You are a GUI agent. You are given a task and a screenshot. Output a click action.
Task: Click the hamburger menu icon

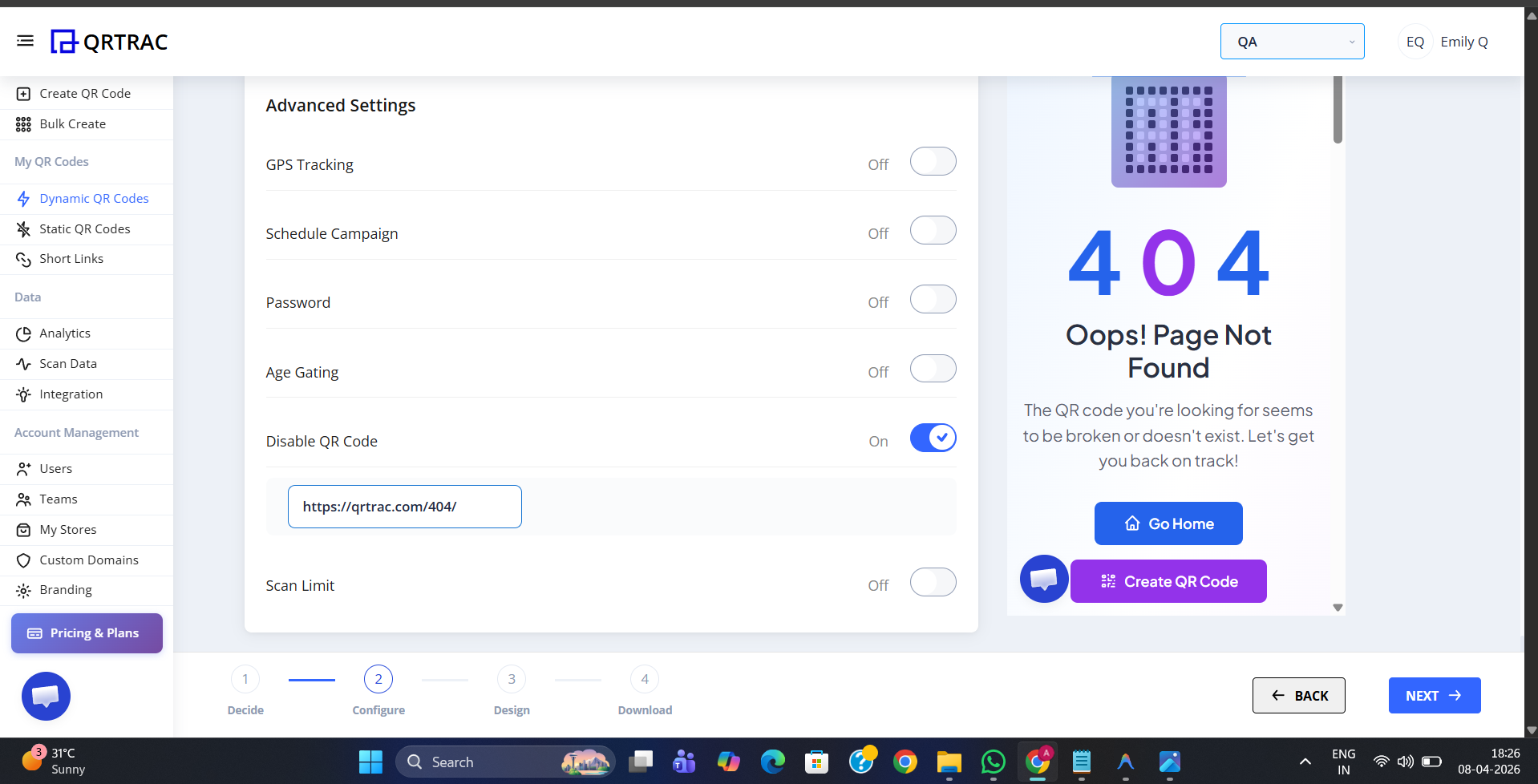coord(25,41)
